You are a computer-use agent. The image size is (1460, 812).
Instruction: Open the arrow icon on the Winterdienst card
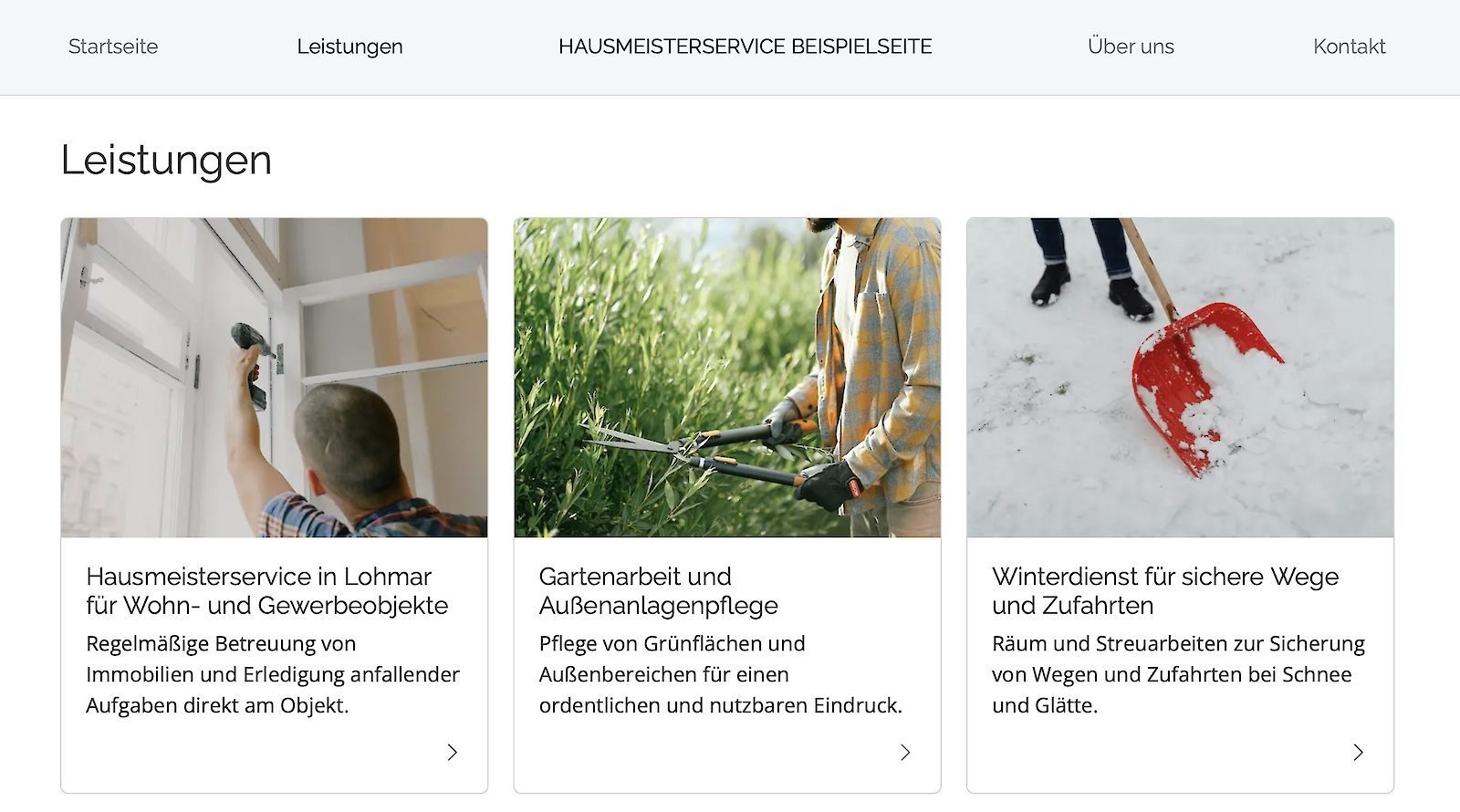[1358, 753]
